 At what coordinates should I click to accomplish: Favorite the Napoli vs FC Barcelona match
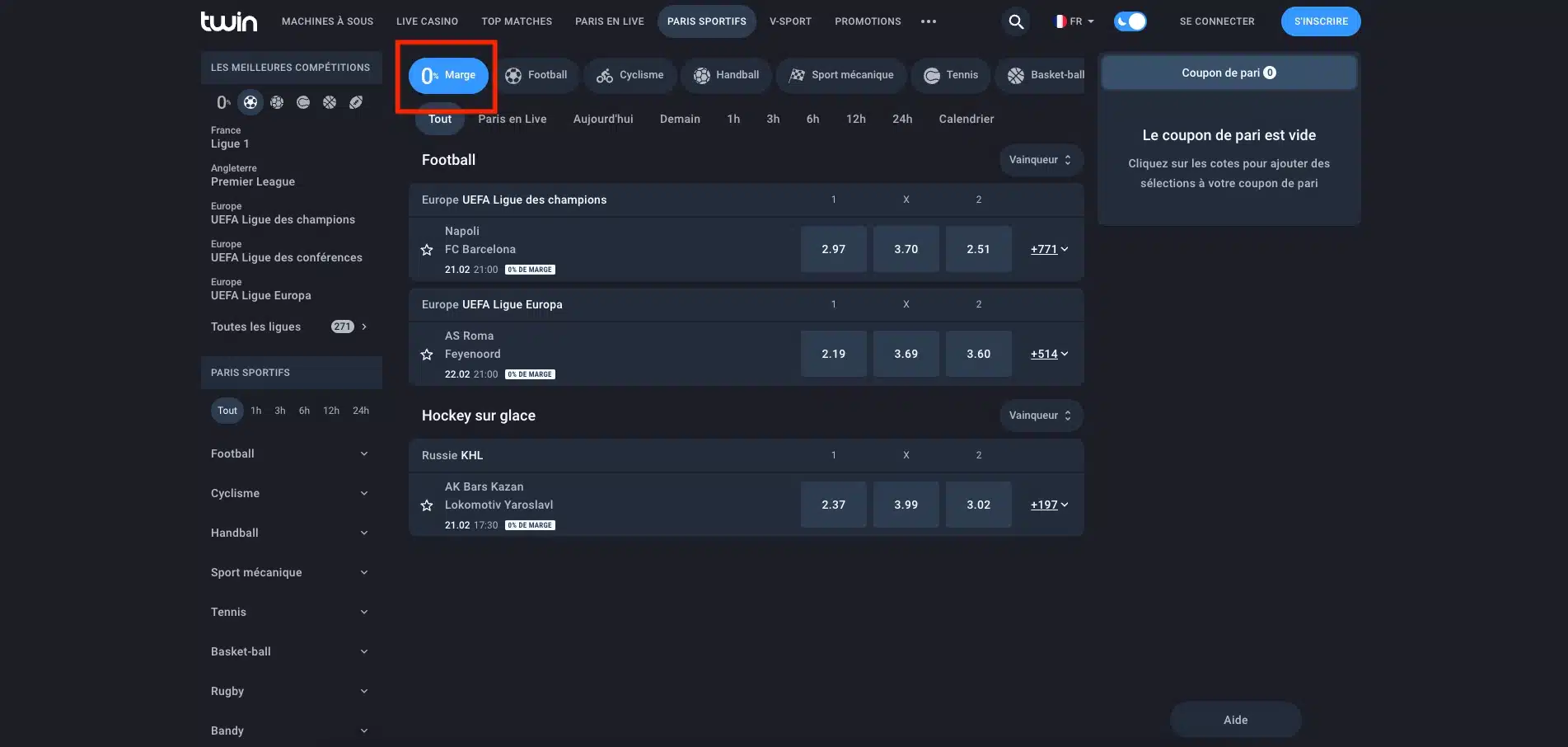point(427,250)
